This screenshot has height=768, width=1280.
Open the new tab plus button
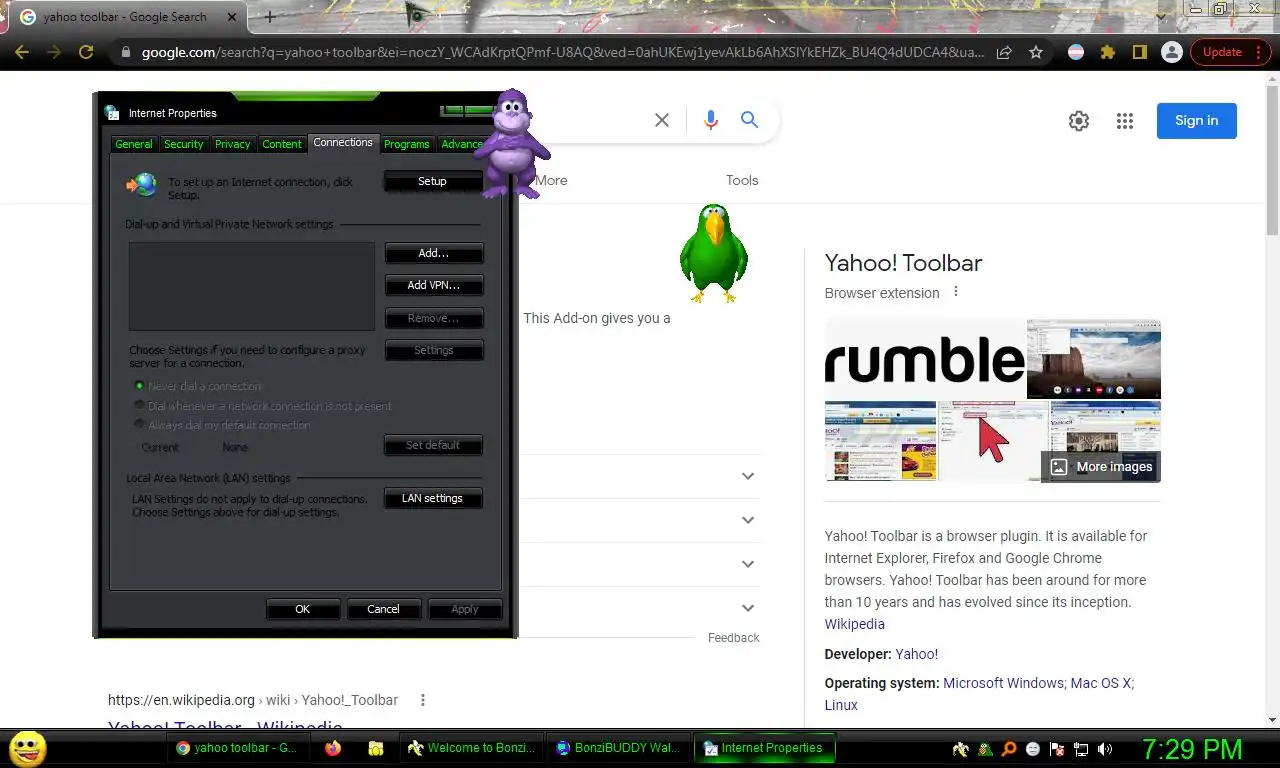pyautogui.click(x=270, y=17)
